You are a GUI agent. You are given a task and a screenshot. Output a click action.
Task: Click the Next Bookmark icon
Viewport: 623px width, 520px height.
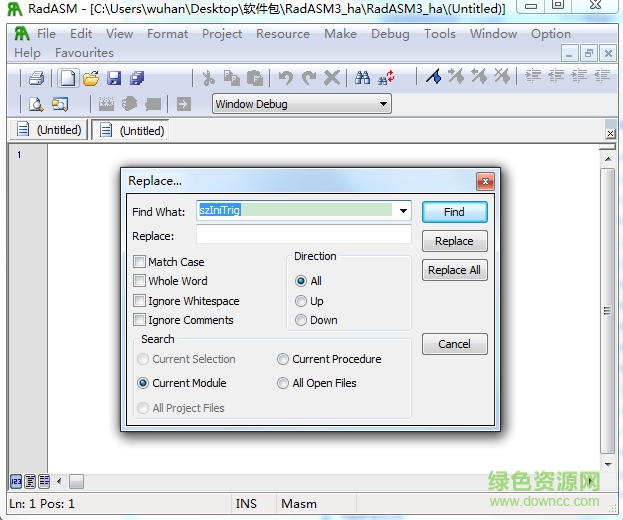456,75
